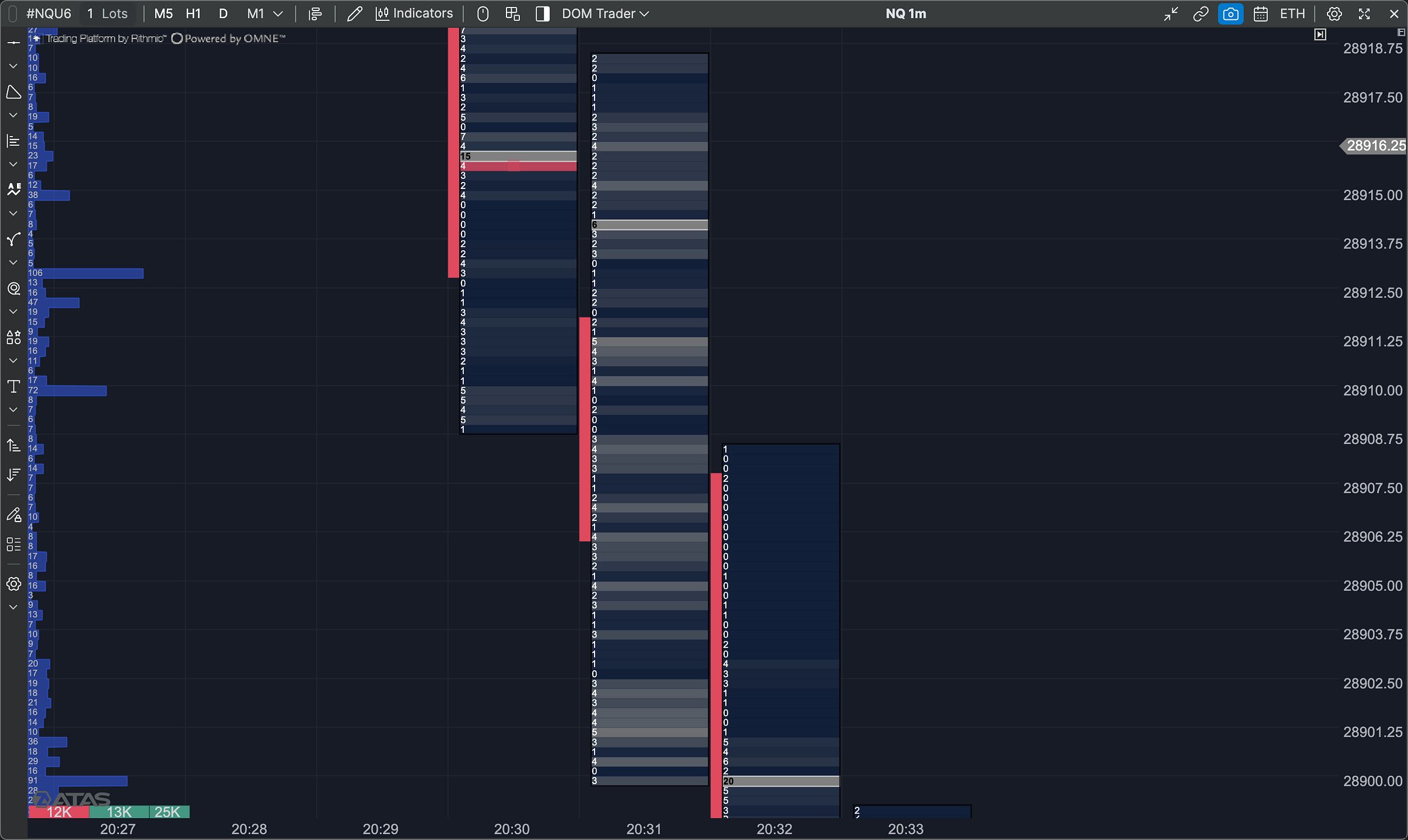The width and height of the screenshot is (1408, 840).
Task: Expand chevron below triangle shape tool
Action: pyautogui.click(x=13, y=116)
